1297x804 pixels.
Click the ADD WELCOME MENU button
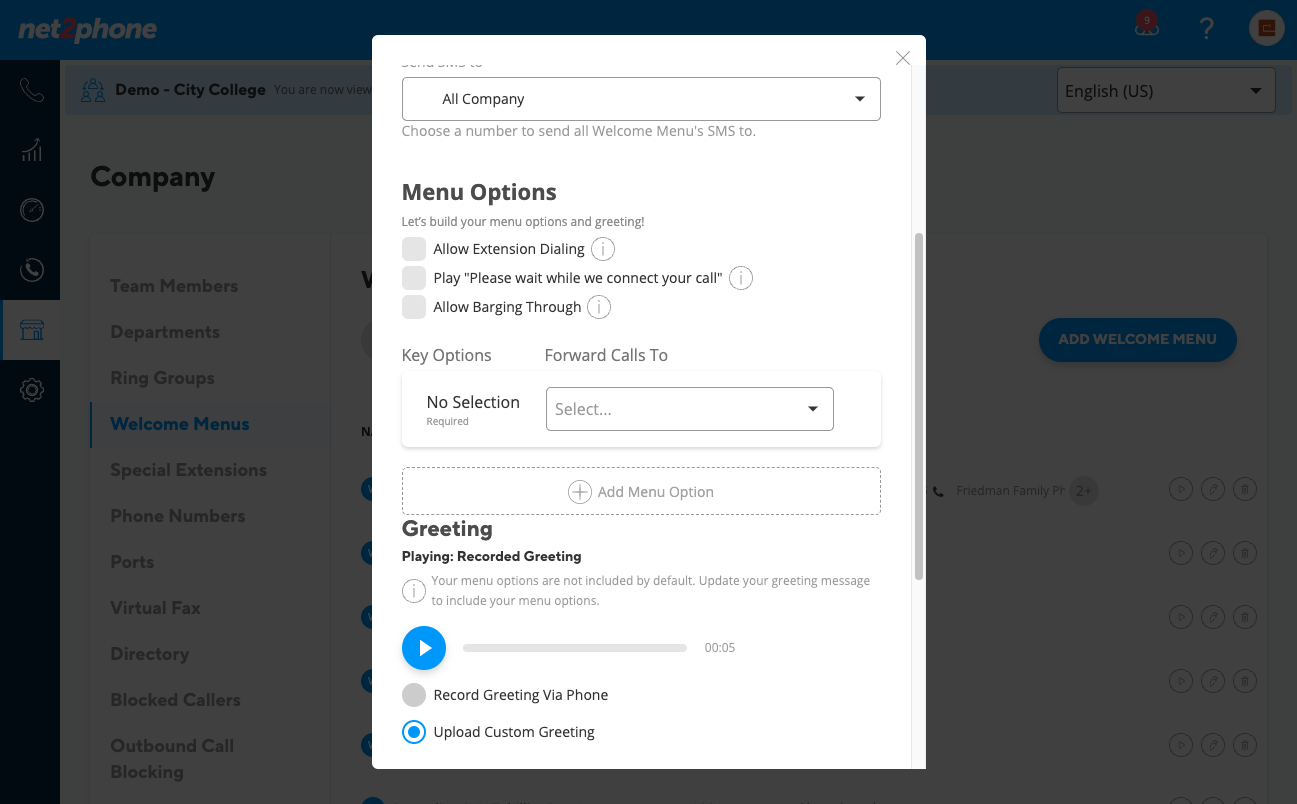tap(1138, 339)
